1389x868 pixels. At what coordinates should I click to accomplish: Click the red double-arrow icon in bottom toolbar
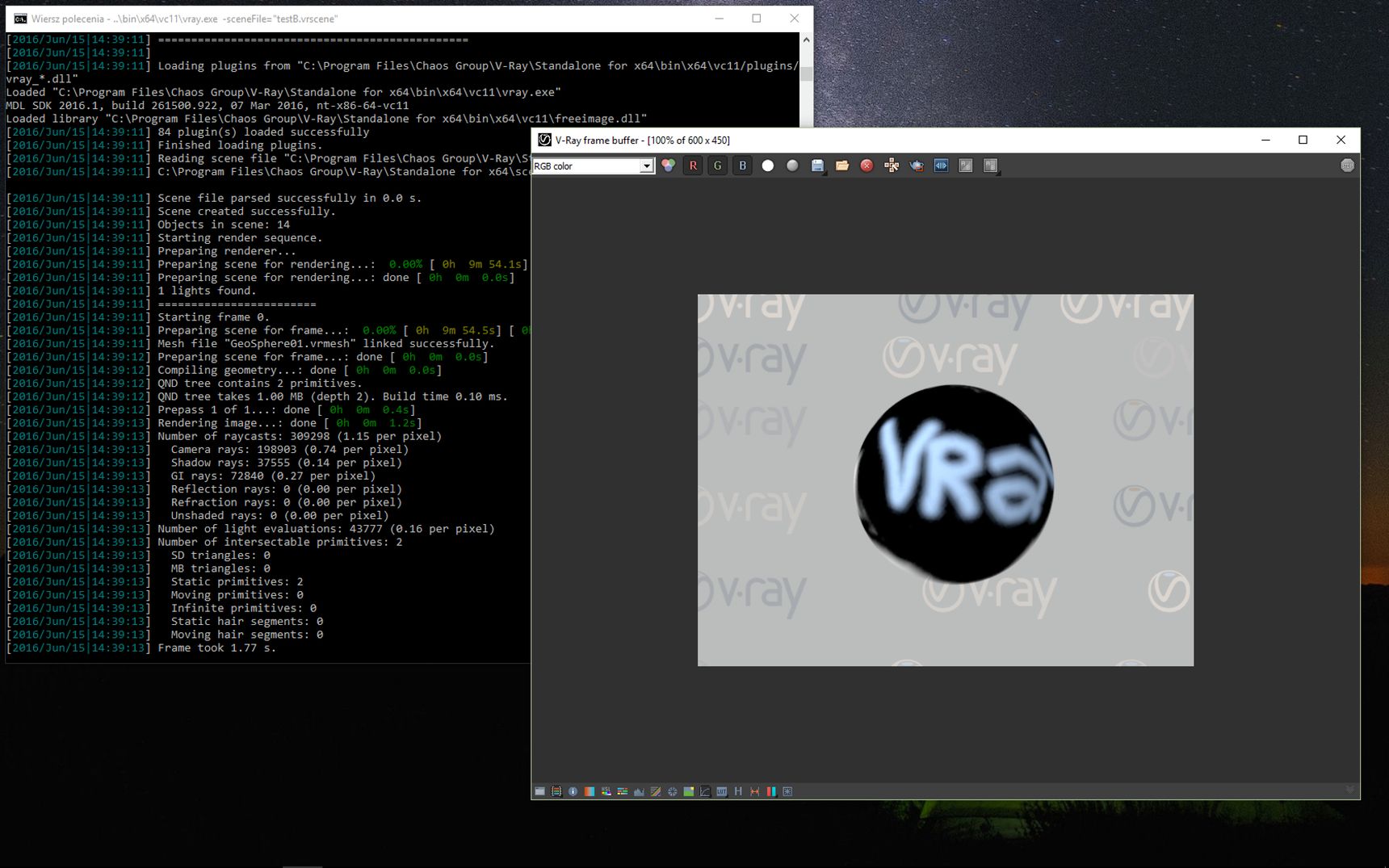(755, 791)
